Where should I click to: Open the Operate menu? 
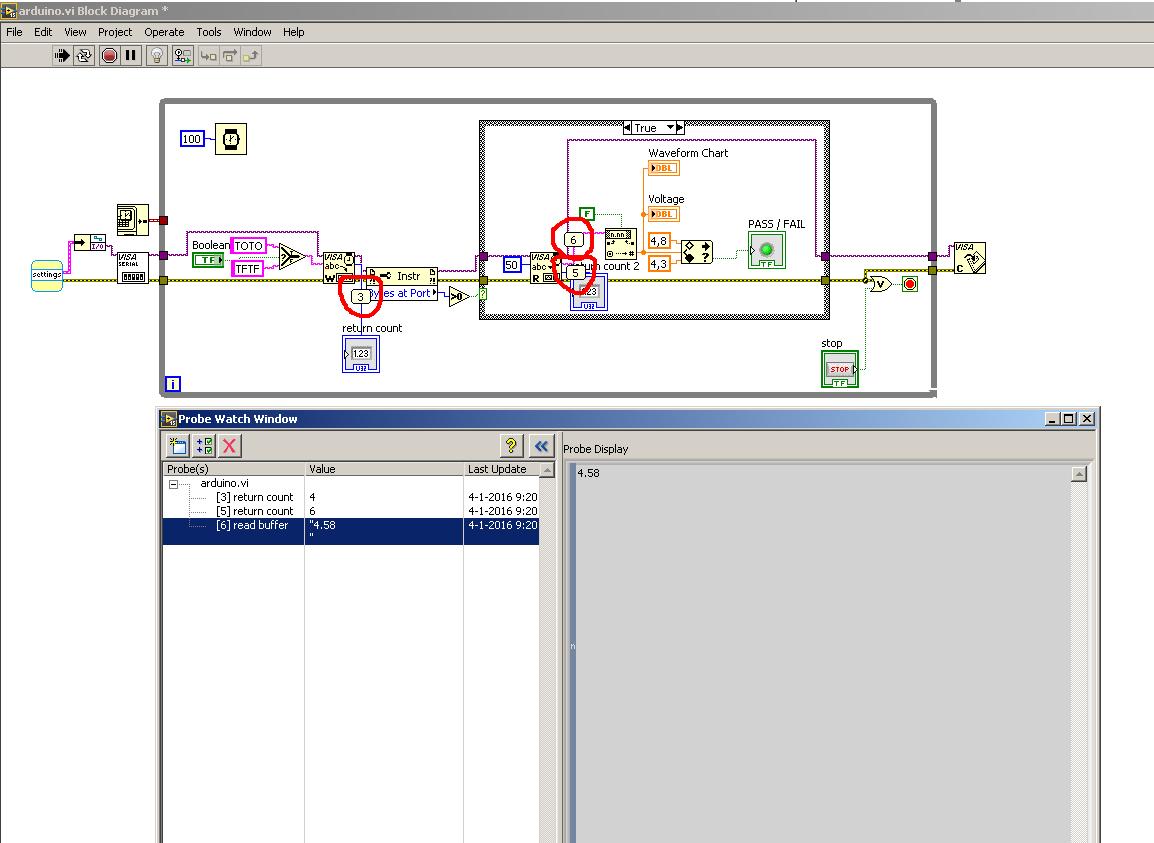[x=164, y=32]
